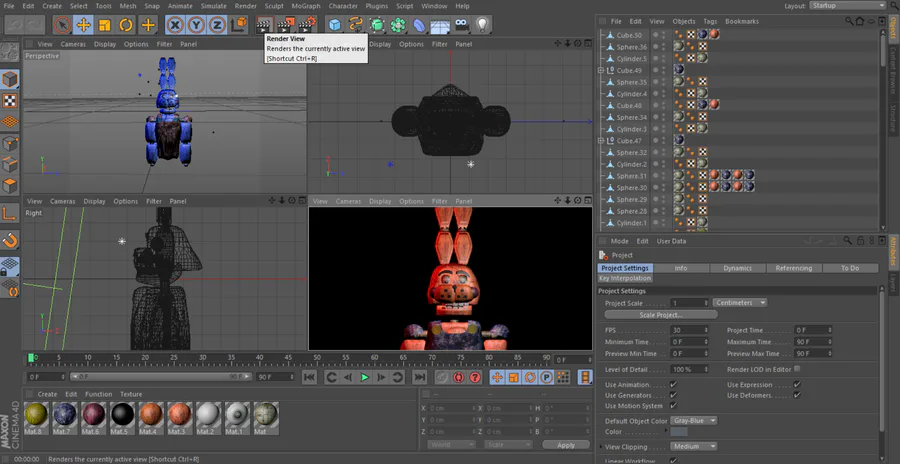Enable Texture mode checkerboard icon in left sidebar
This screenshot has width=900, height=464.
(x=10, y=101)
